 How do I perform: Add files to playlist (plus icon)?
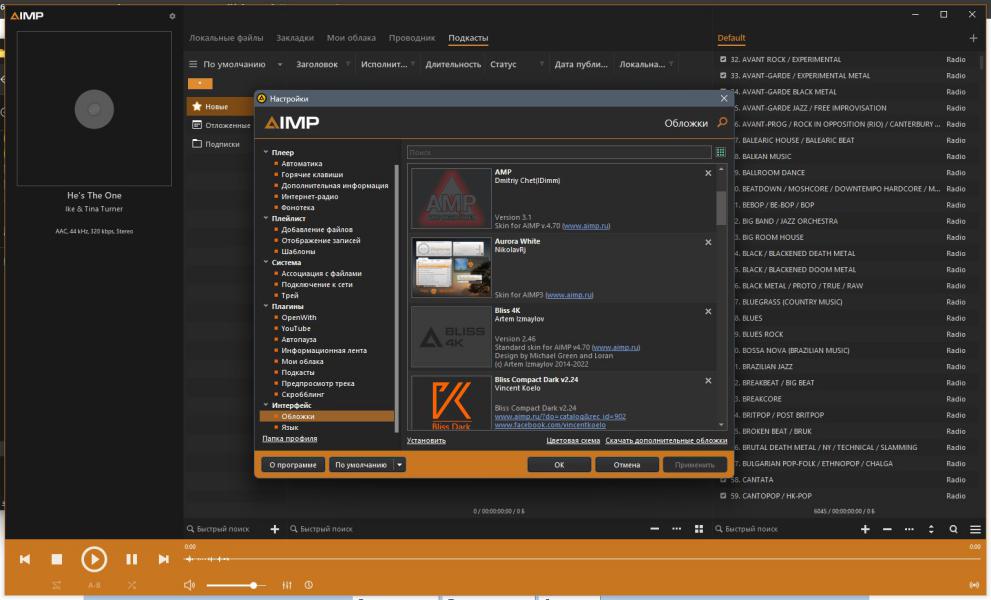tap(865, 529)
